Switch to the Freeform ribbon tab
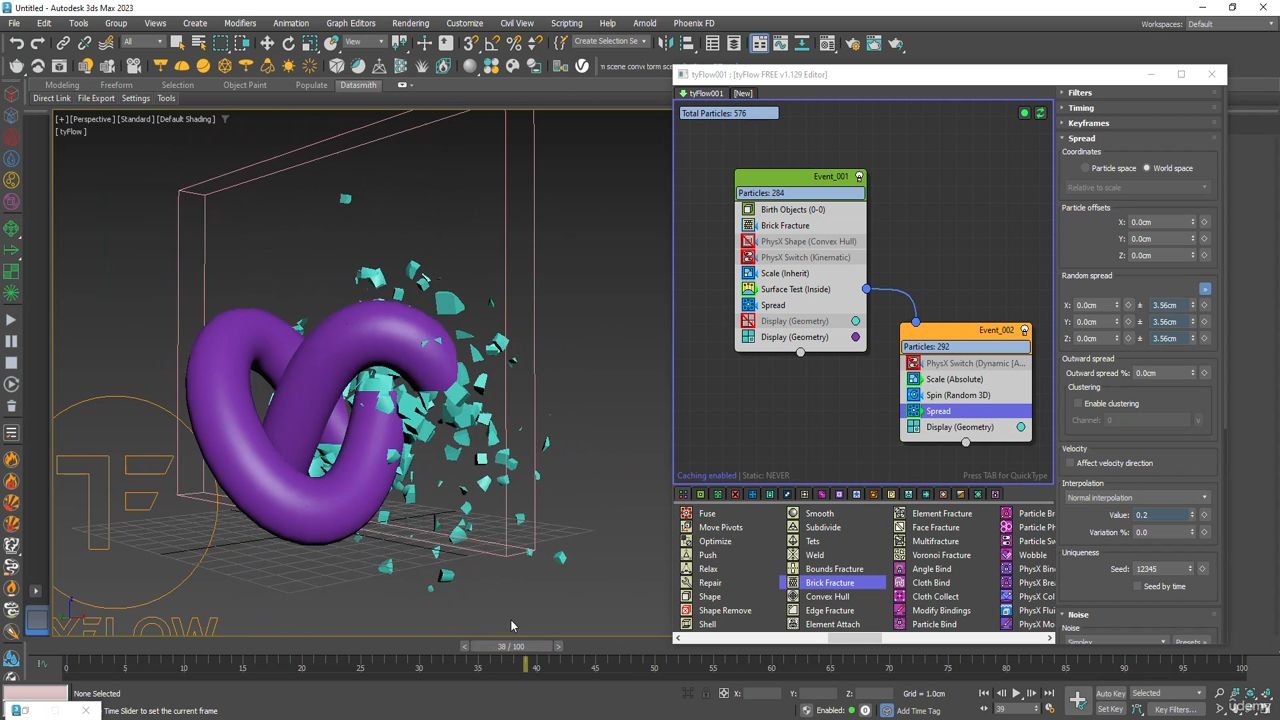 coord(116,85)
